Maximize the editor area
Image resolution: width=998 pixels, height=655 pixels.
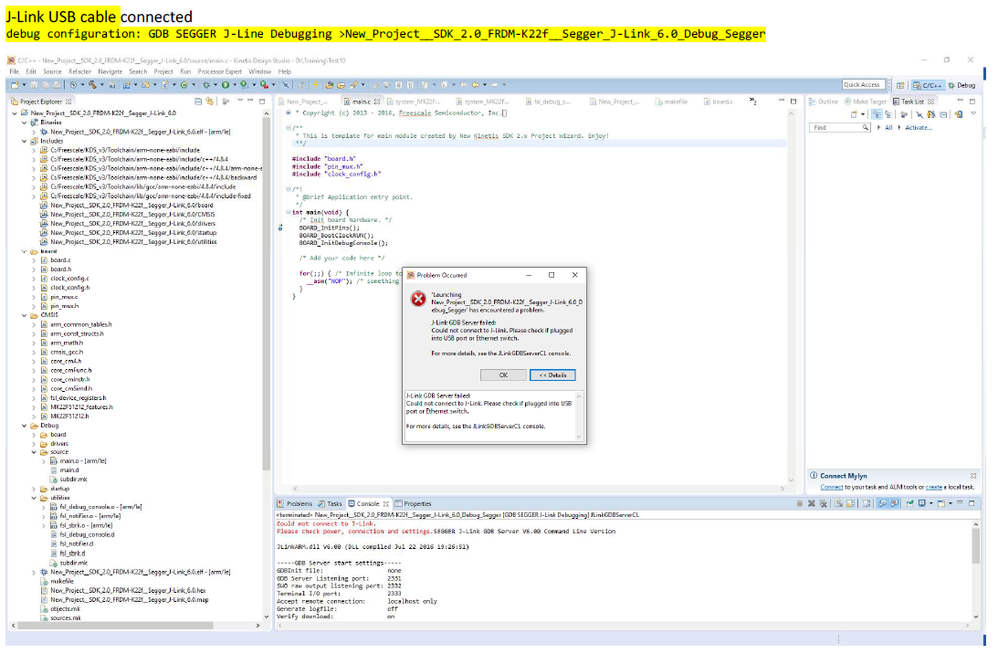pos(794,101)
